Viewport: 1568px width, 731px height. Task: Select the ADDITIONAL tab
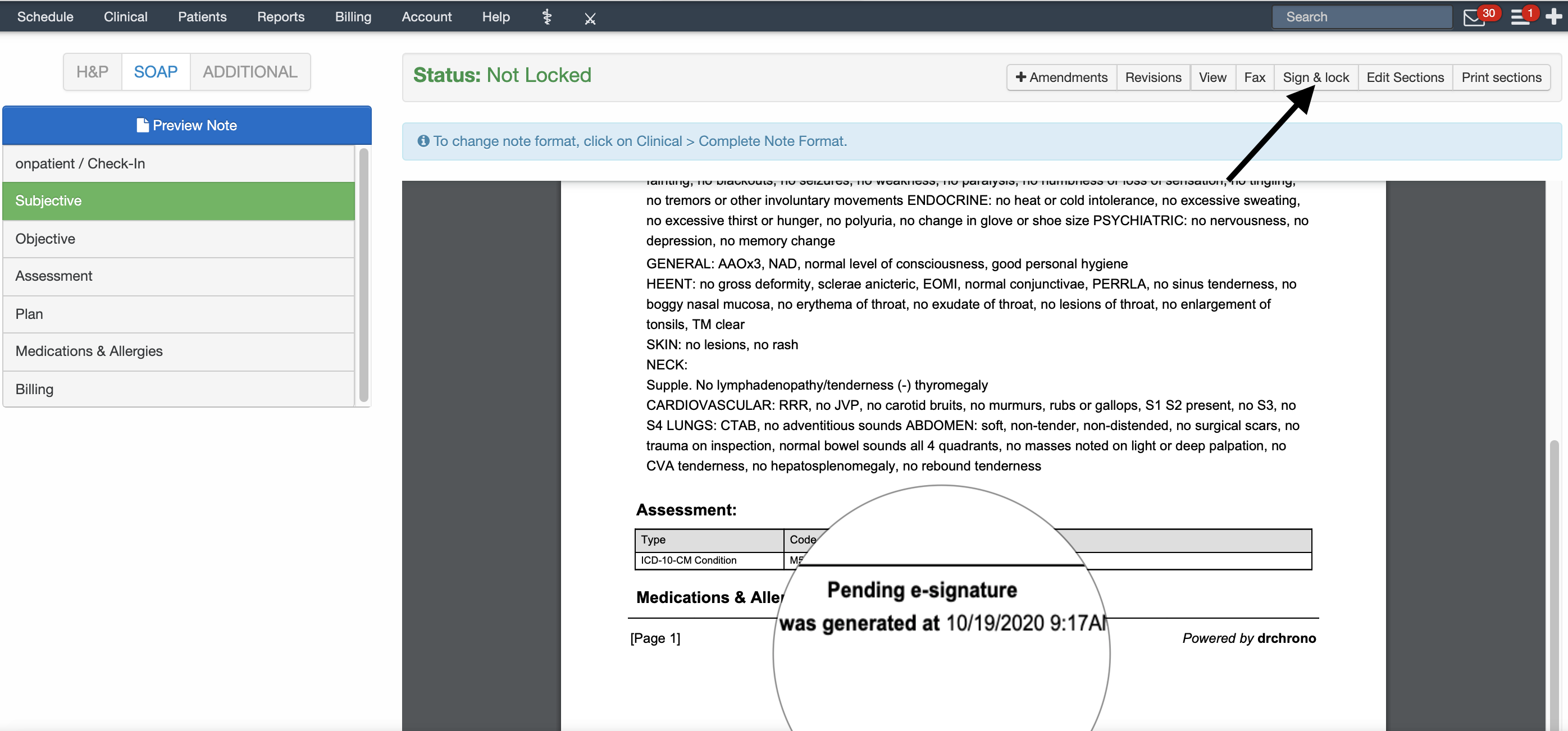coord(249,71)
